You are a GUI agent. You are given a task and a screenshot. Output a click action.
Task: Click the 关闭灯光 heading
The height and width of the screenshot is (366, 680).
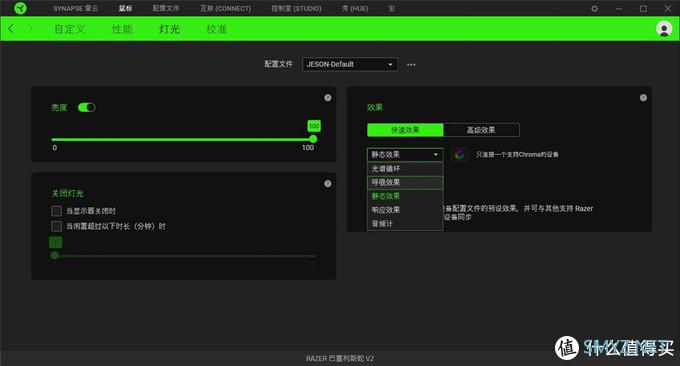[68, 193]
